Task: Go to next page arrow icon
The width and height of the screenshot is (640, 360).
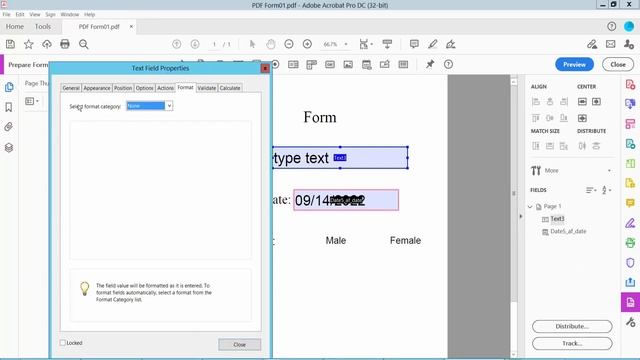Action: click(x=195, y=44)
